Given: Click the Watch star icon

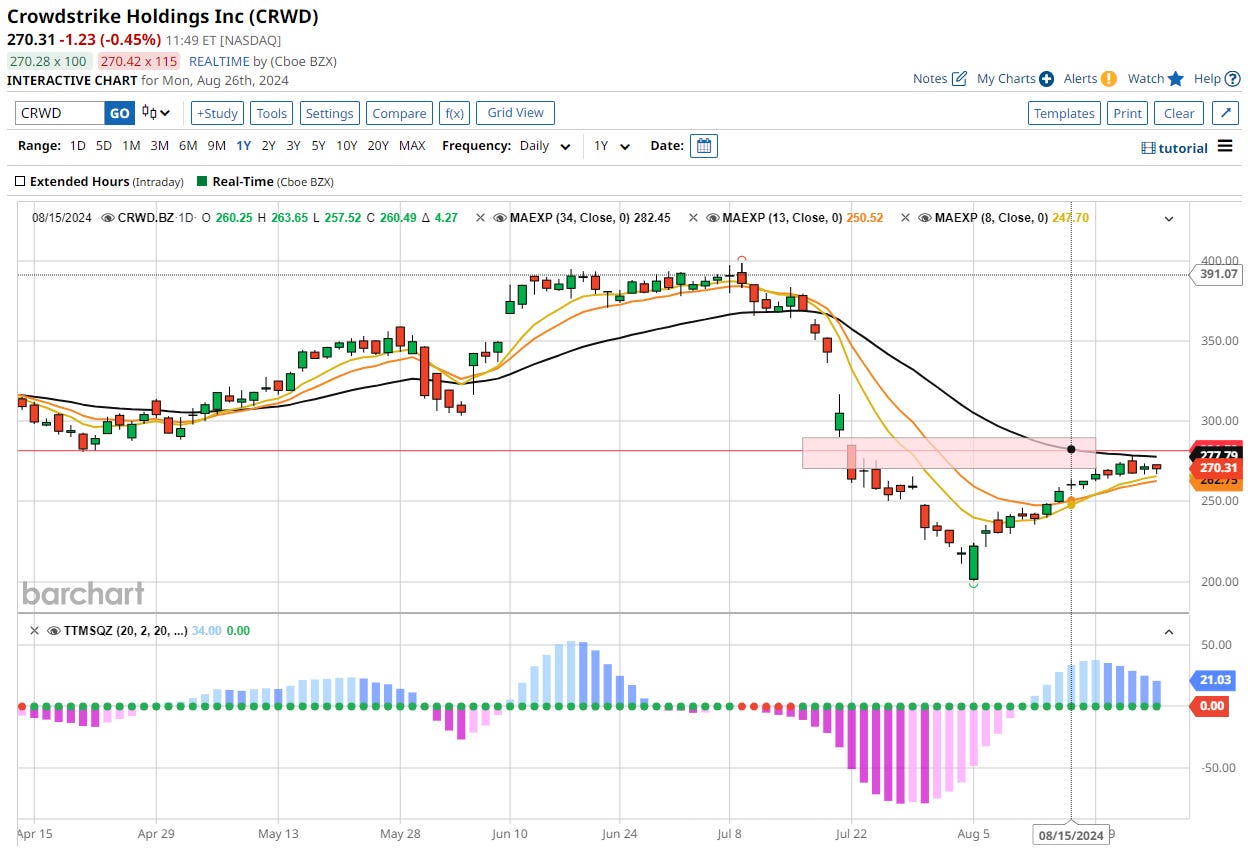Looking at the screenshot, I should coord(1176,79).
